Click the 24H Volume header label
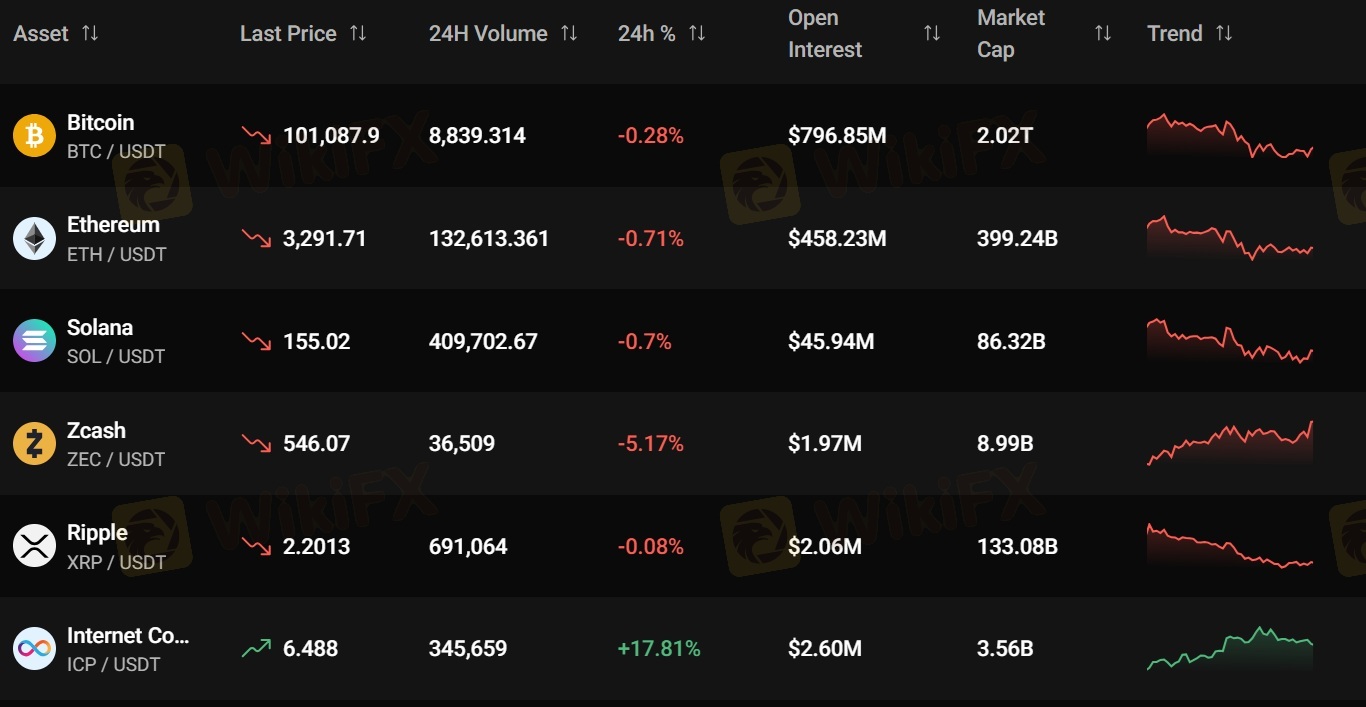 click(x=488, y=33)
